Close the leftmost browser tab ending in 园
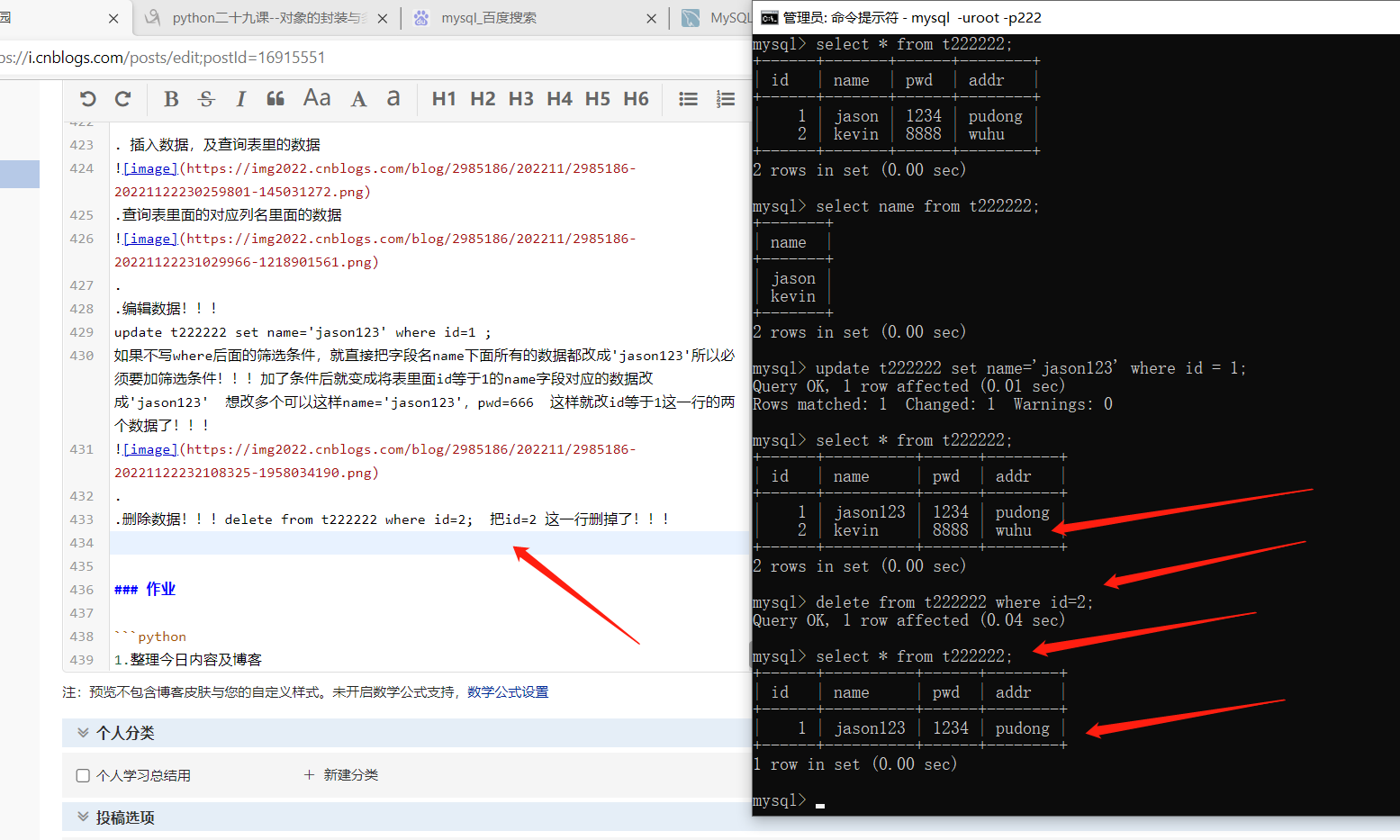 [113, 18]
